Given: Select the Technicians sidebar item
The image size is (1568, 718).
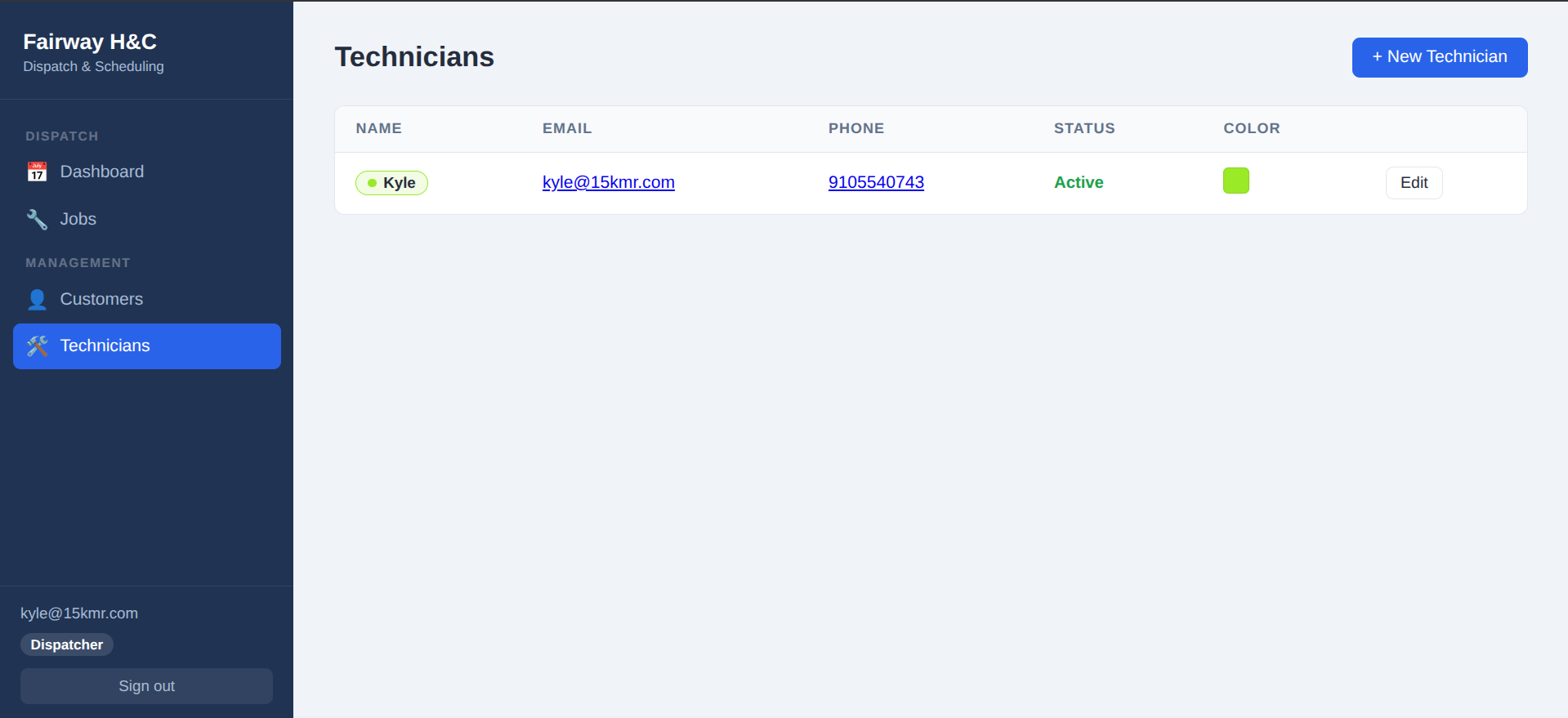Looking at the screenshot, I should (x=105, y=346).
